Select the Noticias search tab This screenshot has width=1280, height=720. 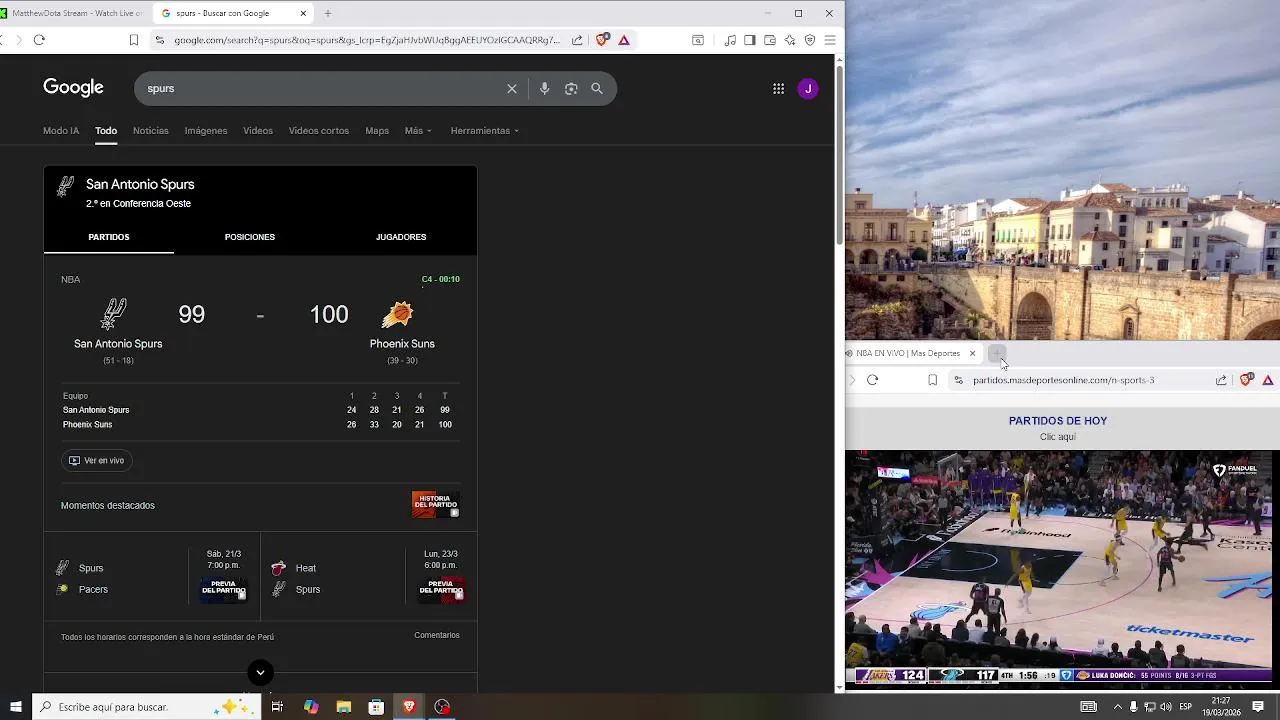click(x=151, y=131)
